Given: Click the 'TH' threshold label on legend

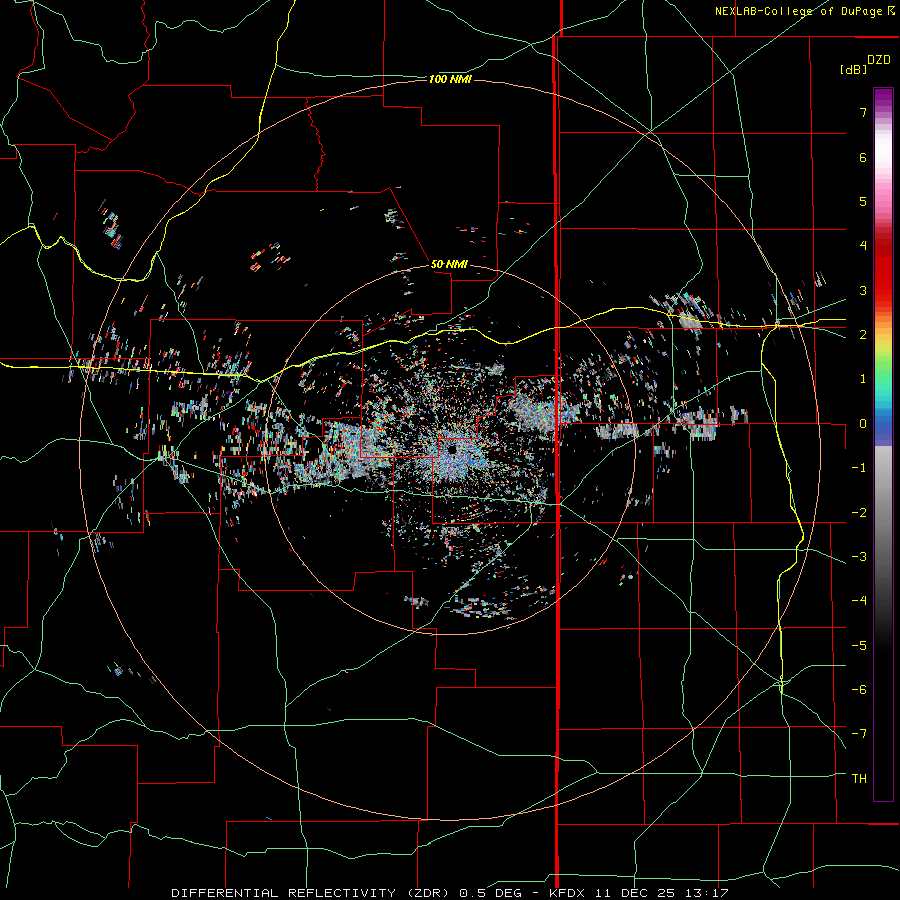Looking at the screenshot, I should (859, 778).
